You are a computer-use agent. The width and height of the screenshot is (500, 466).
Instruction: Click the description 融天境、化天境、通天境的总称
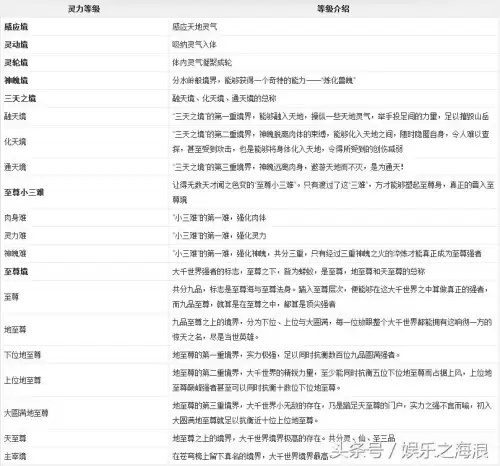[x=224, y=98]
